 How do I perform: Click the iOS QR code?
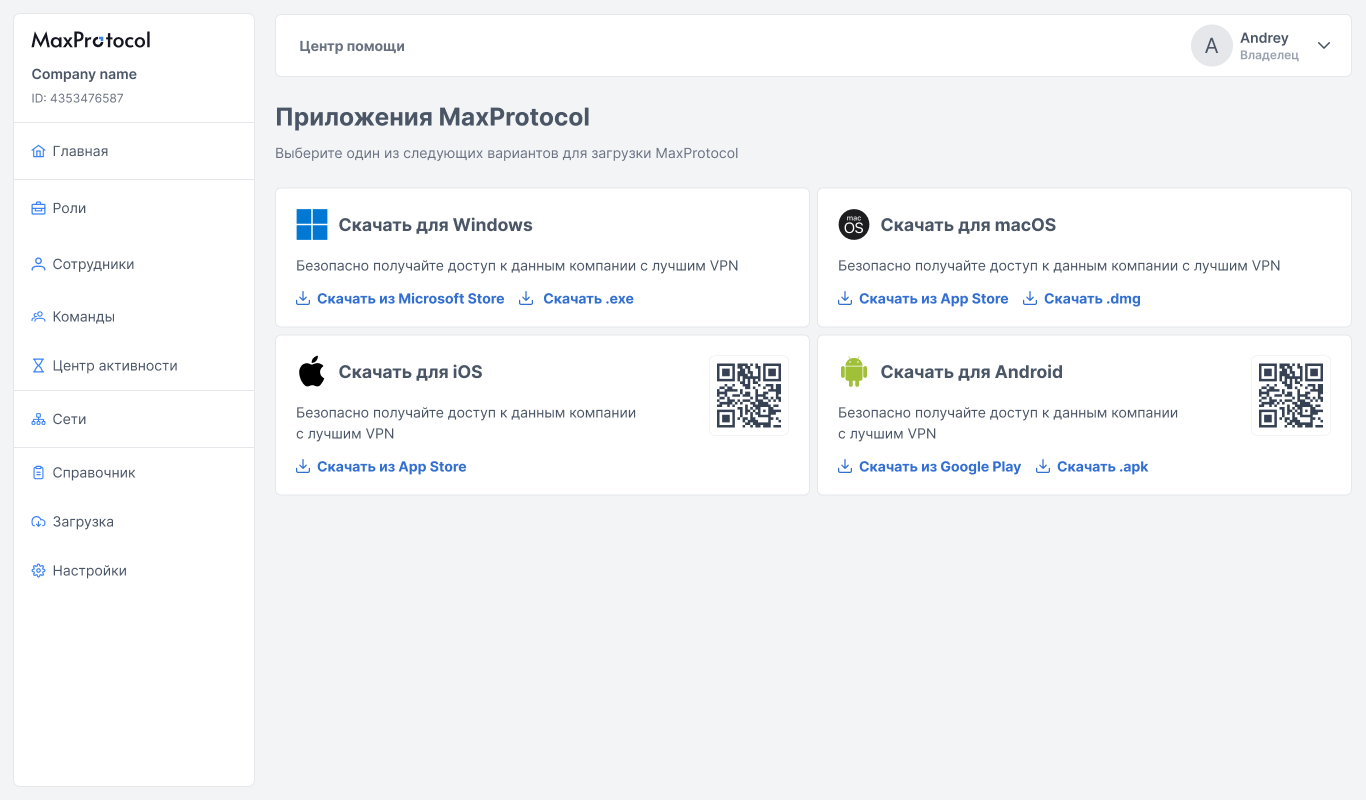749,395
